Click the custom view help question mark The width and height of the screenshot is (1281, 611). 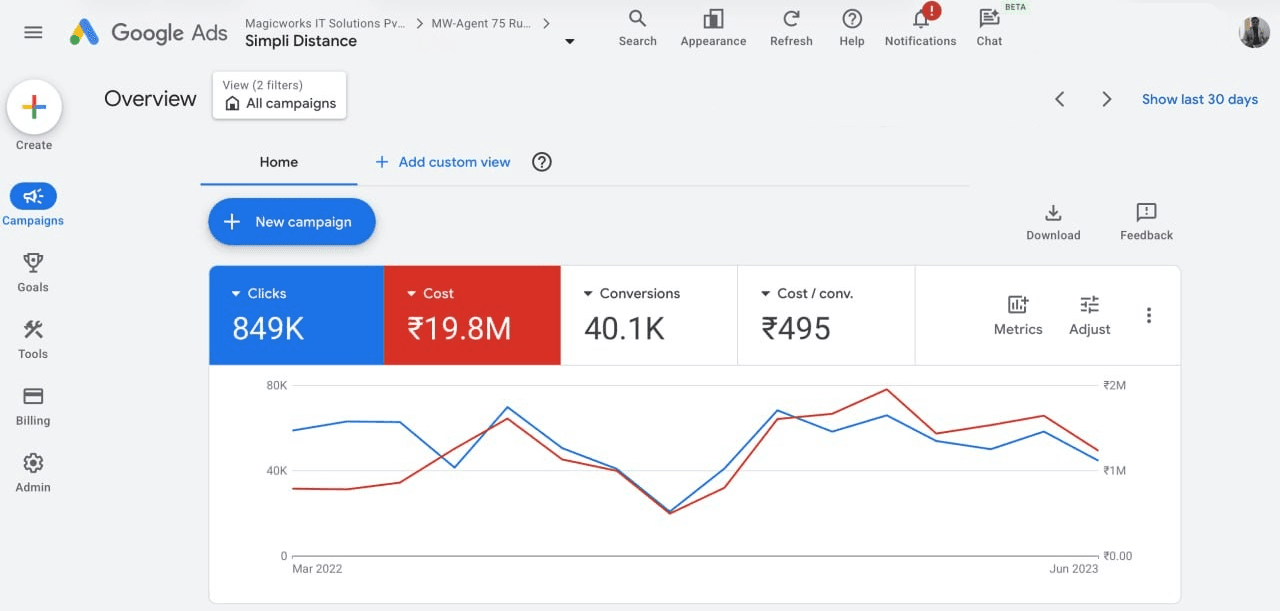542,162
